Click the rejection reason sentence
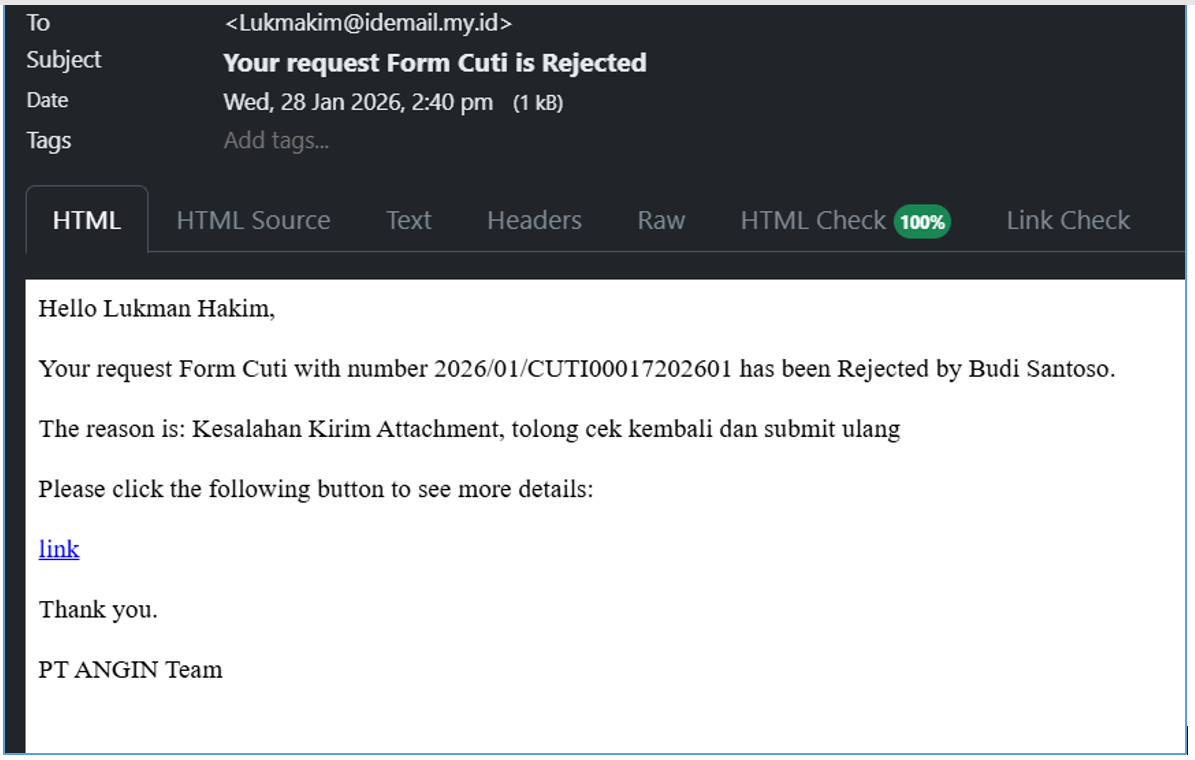The width and height of the screenshot is (1195, 760). 469,429
